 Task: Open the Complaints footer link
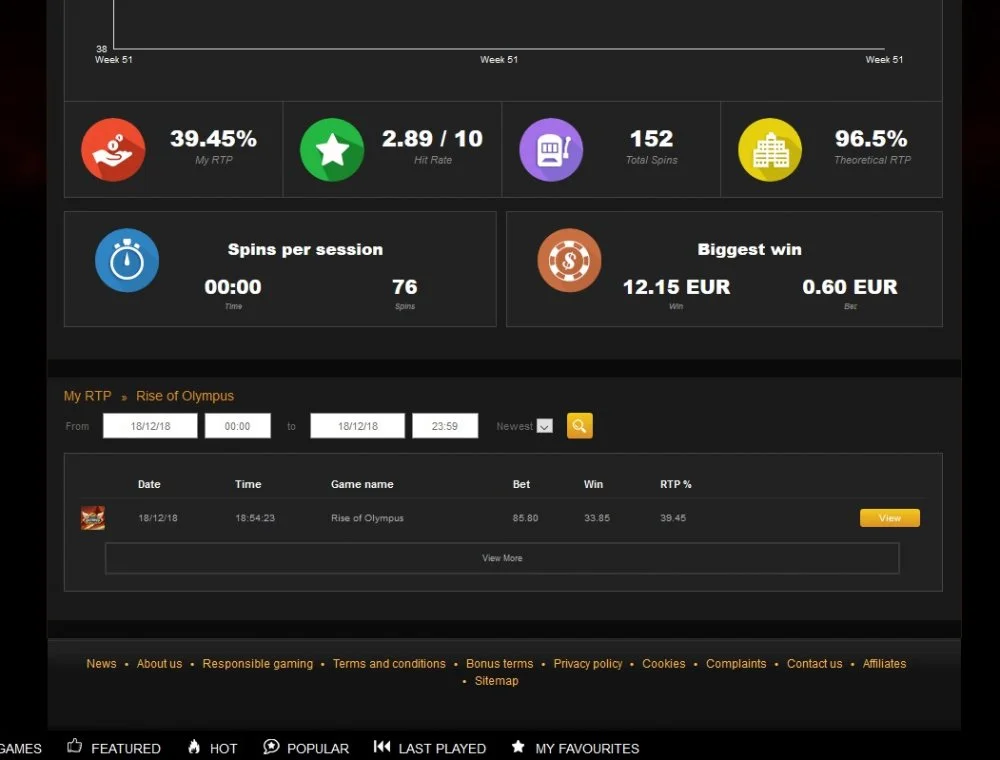click(x=736, y=664)
